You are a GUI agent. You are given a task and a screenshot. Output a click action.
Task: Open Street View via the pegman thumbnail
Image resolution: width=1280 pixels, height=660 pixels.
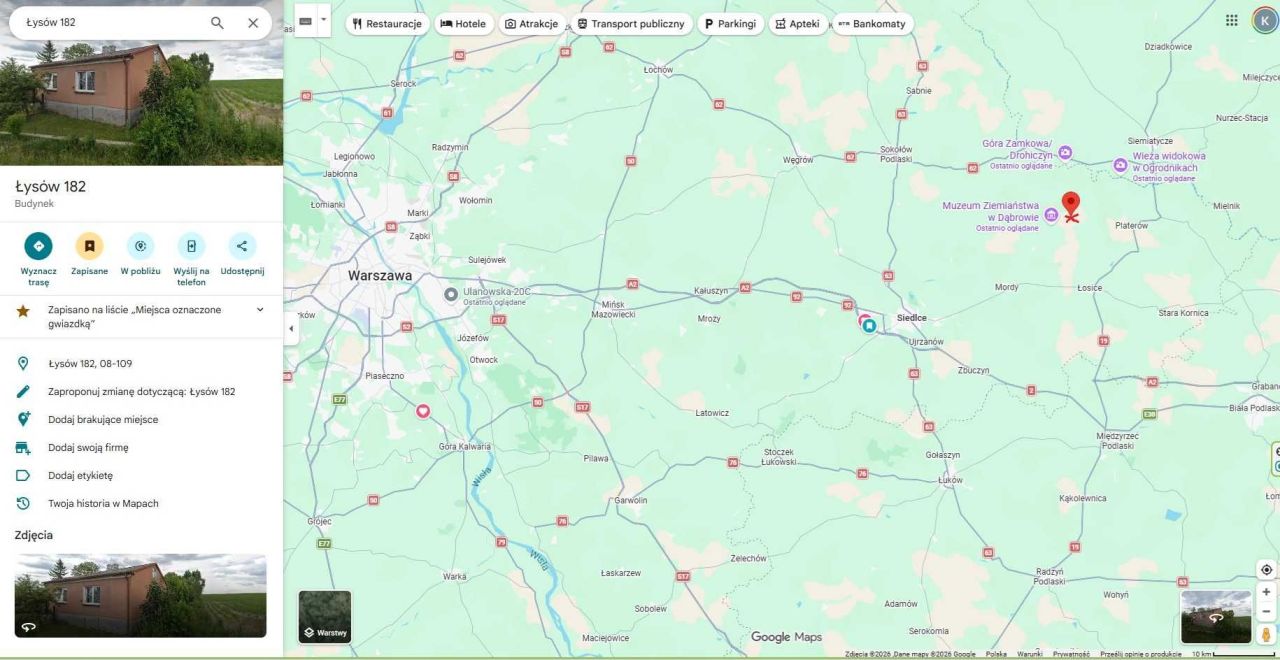pos(1215,618)
